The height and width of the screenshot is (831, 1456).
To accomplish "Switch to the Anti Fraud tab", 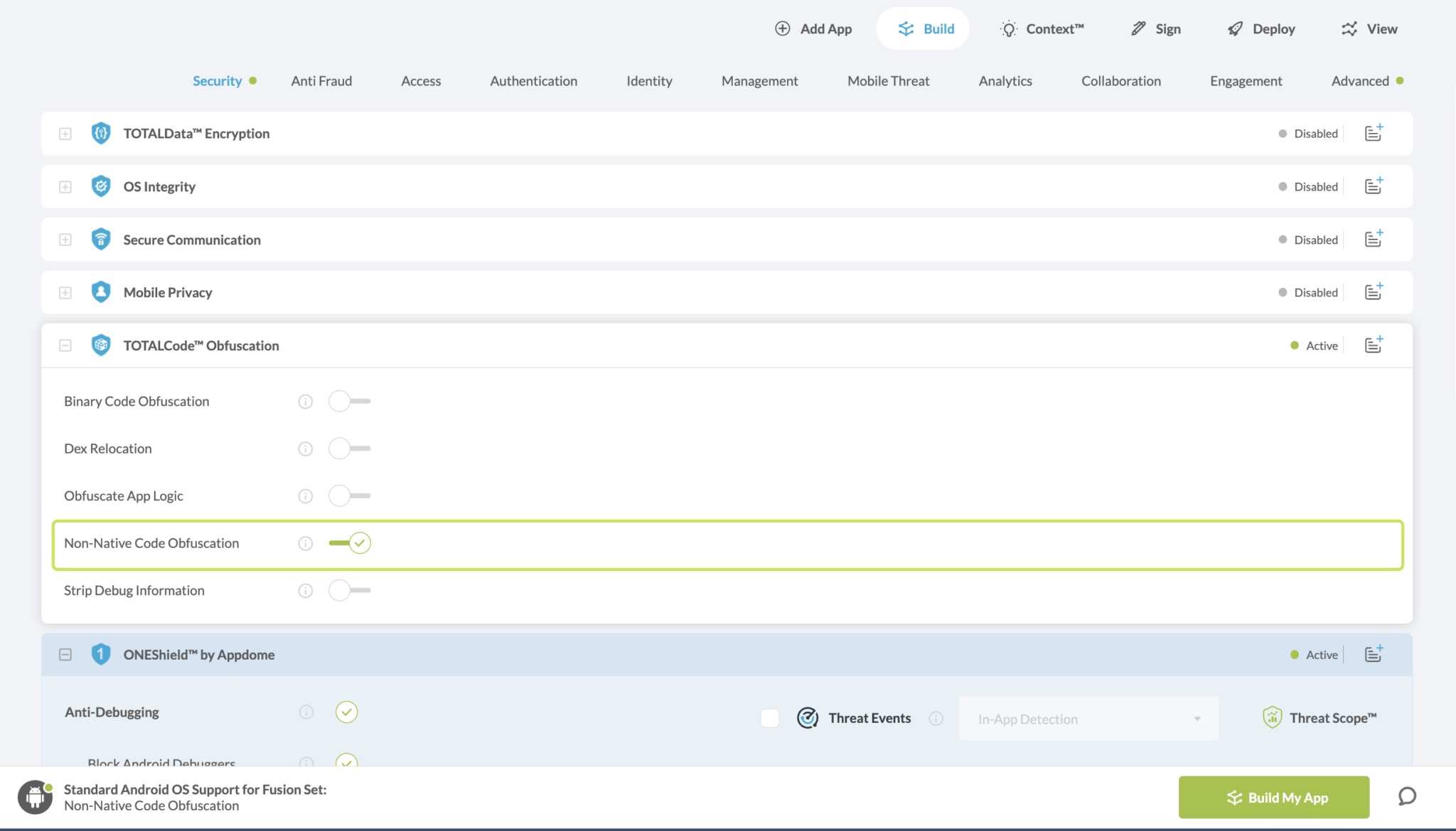I will coord(321,80).
